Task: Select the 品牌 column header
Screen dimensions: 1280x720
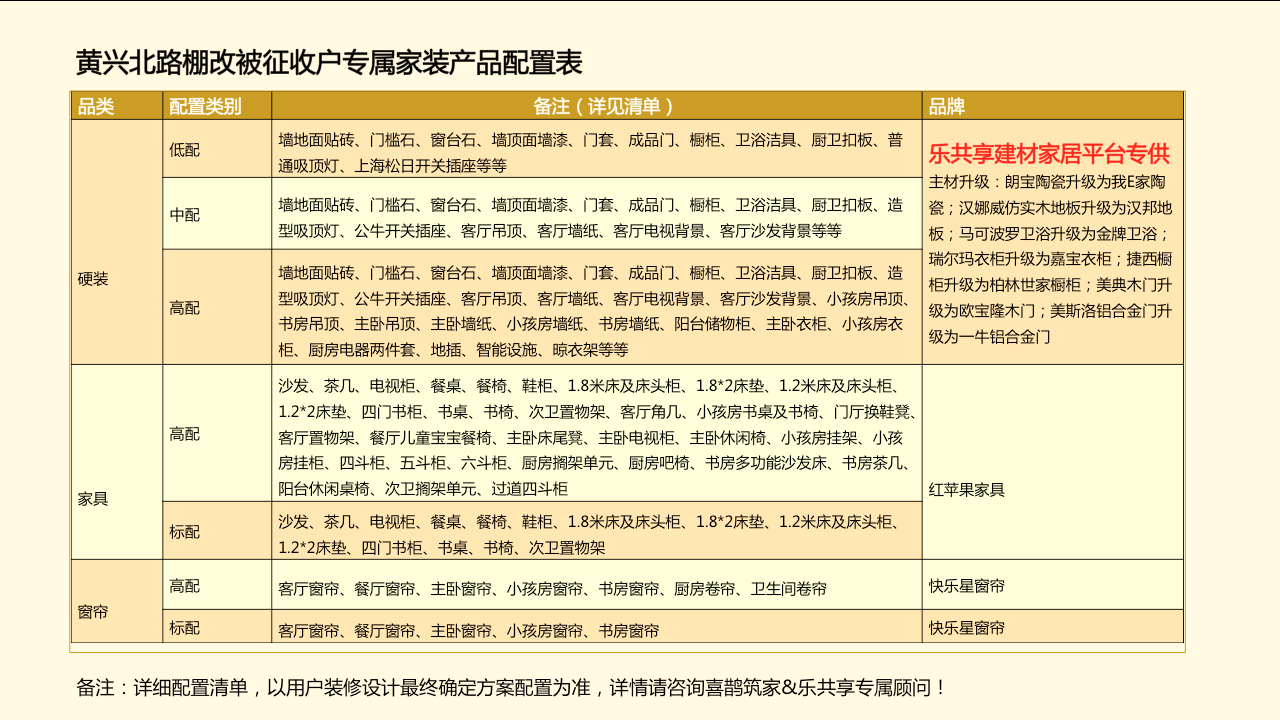Action: click(947, 106)
